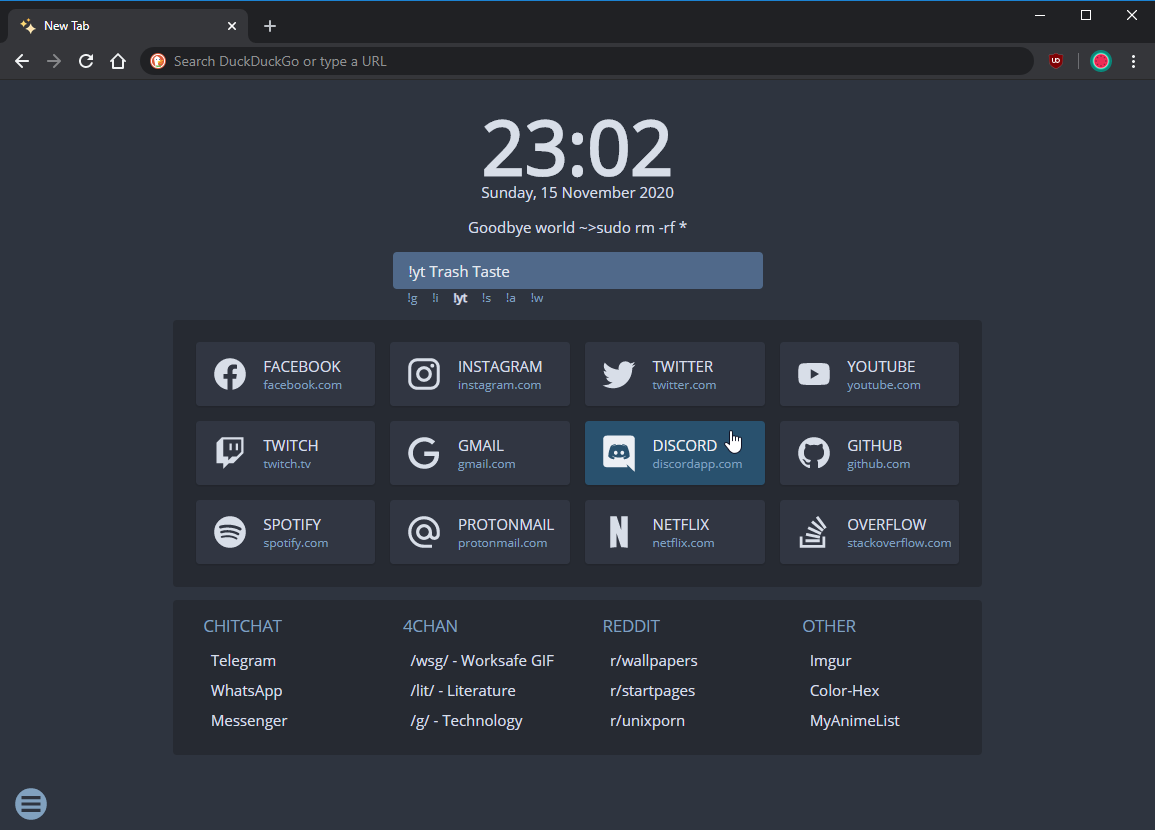The width and height of the screenshot is (1155, 830).
Task: Click the OTHER section heading
Action: [829, 626]
